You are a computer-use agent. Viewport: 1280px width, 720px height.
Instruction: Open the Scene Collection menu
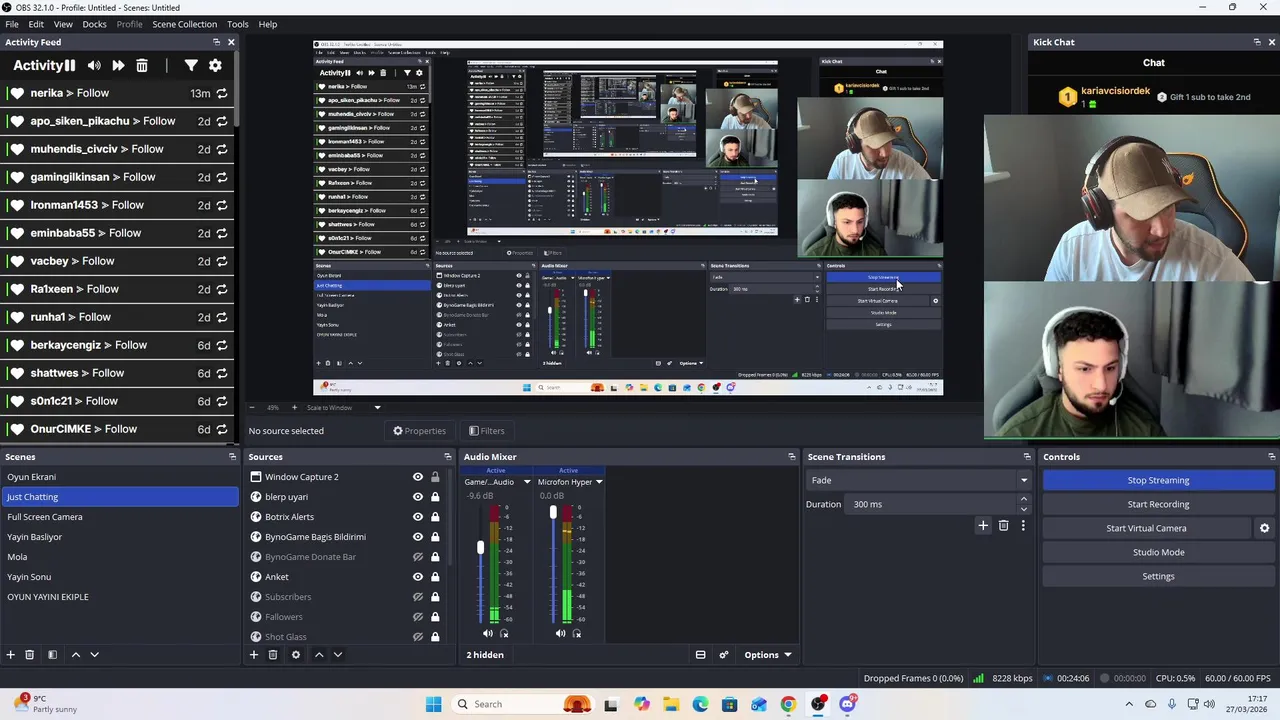click(x=184, y=24)
